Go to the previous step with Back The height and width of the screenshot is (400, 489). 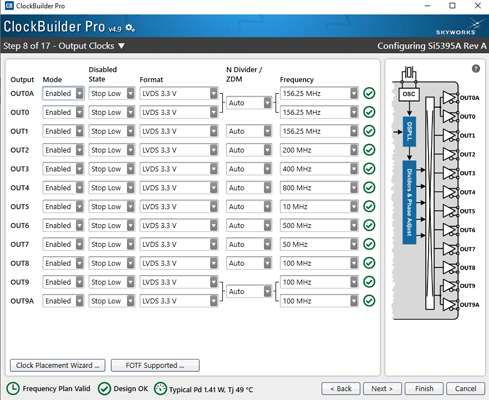point(341,389)
